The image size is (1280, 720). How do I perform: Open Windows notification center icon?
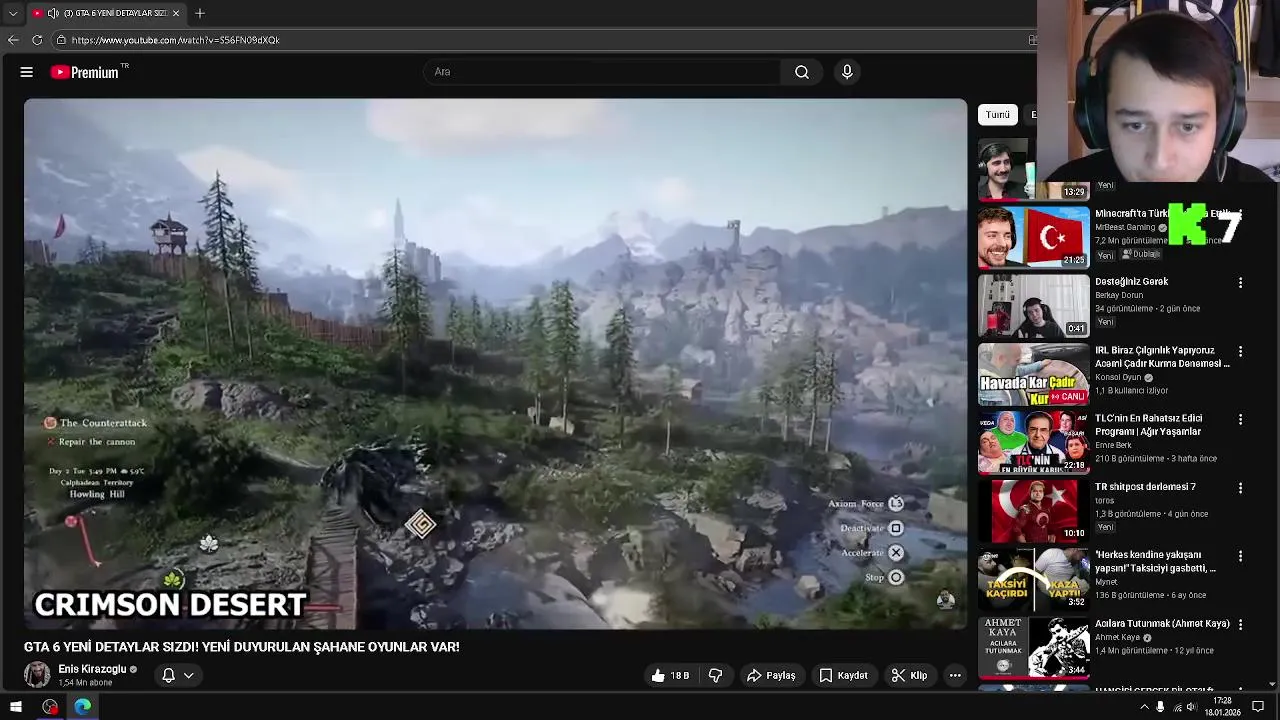[1258, 707]
